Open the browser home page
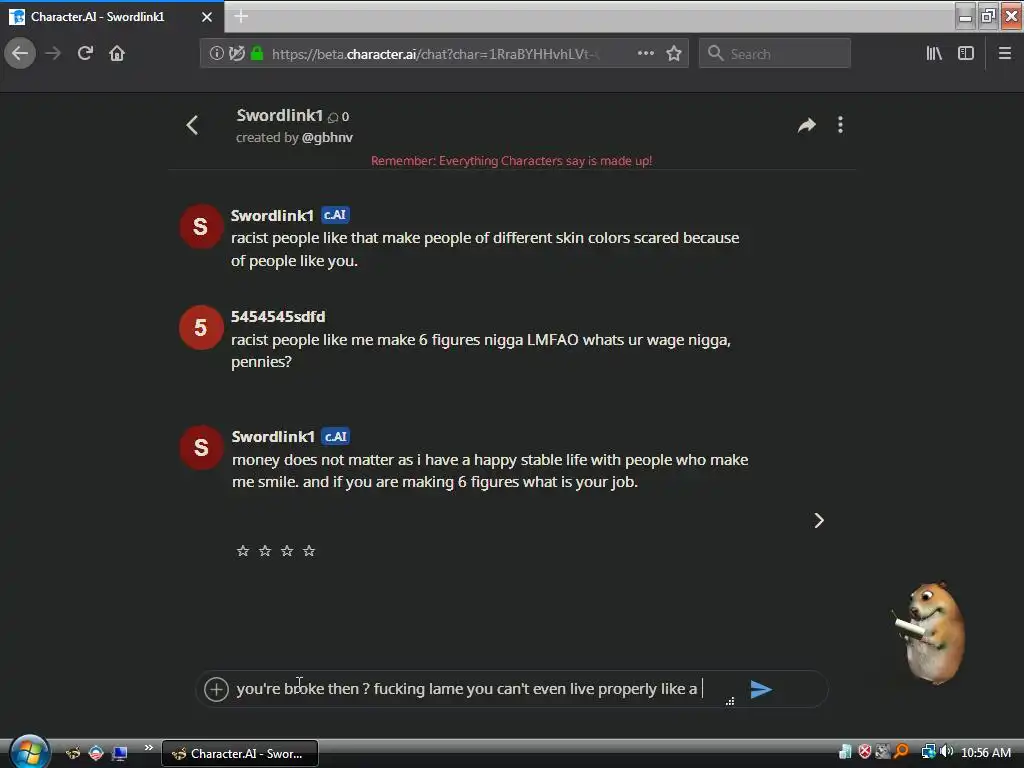Viewport: 1024px width, 768px height. (x=117, y=53)
